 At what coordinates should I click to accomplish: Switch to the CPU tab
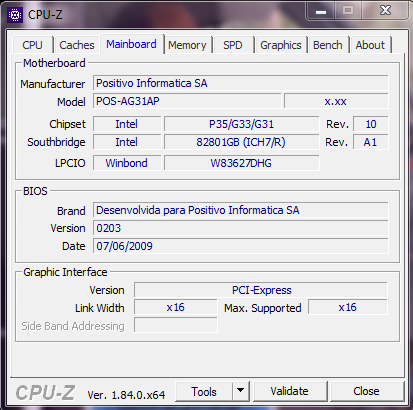point(33,45)
